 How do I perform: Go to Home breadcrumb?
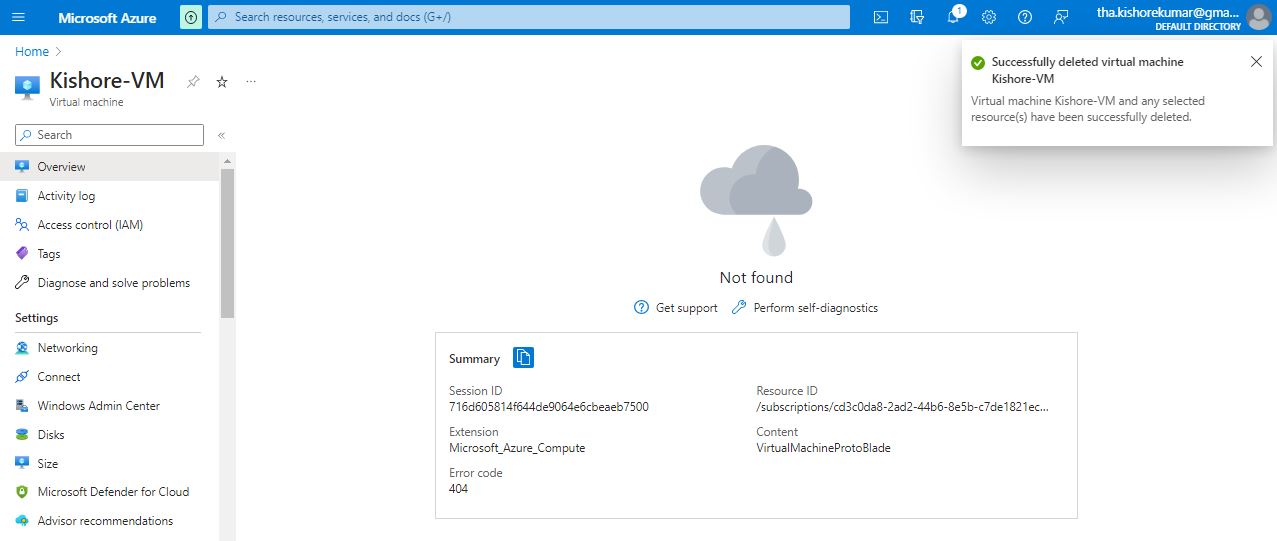[32, 51]
